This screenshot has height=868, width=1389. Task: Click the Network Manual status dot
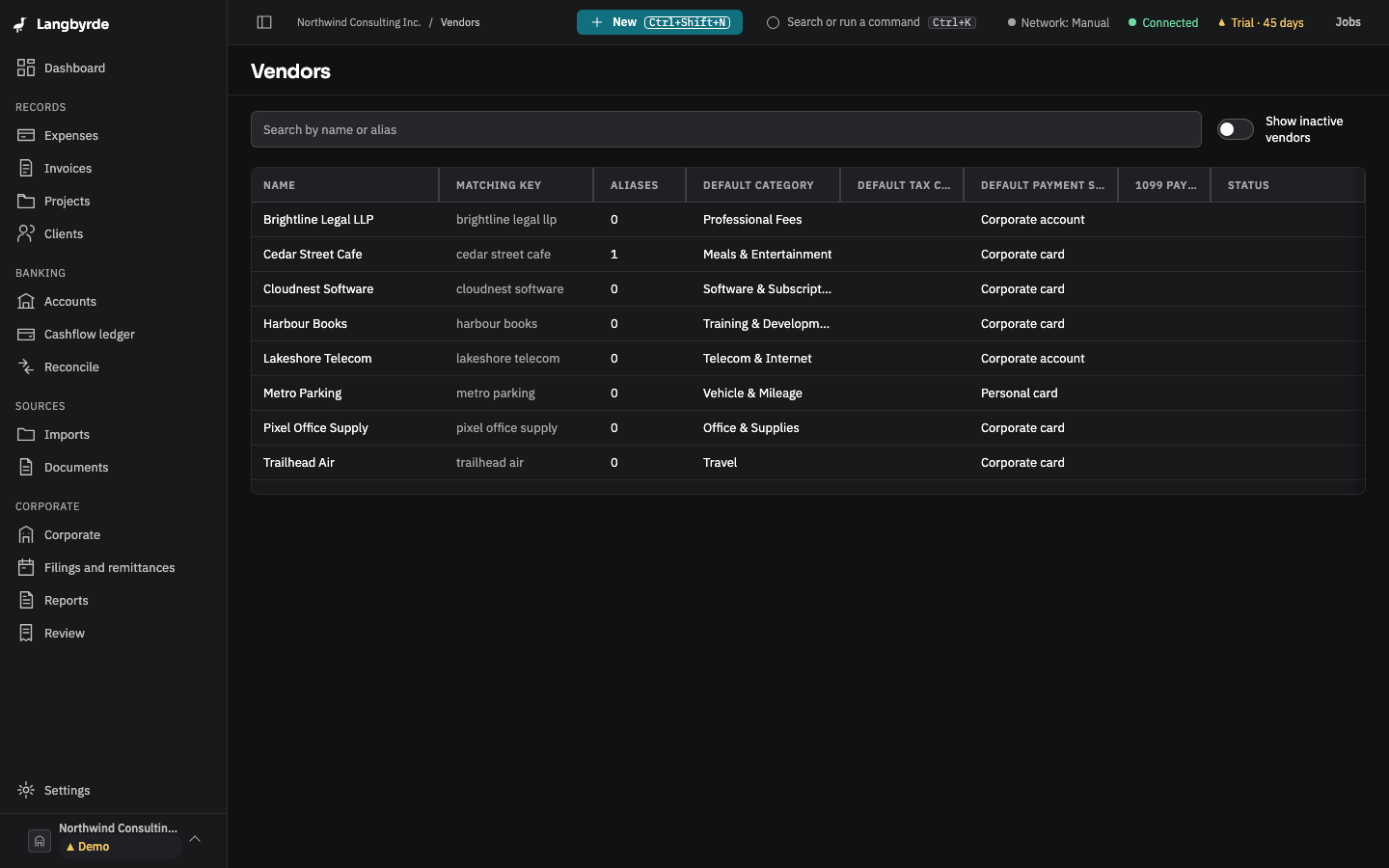[1012, 22]
